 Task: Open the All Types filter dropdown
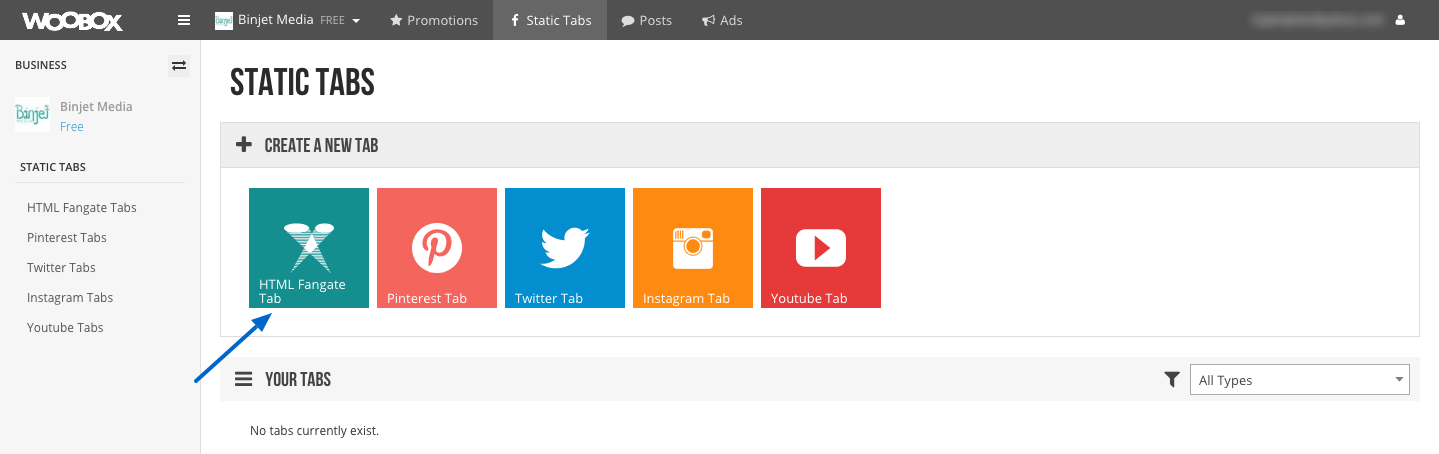pyautogui.click(x=1300, y=380)
